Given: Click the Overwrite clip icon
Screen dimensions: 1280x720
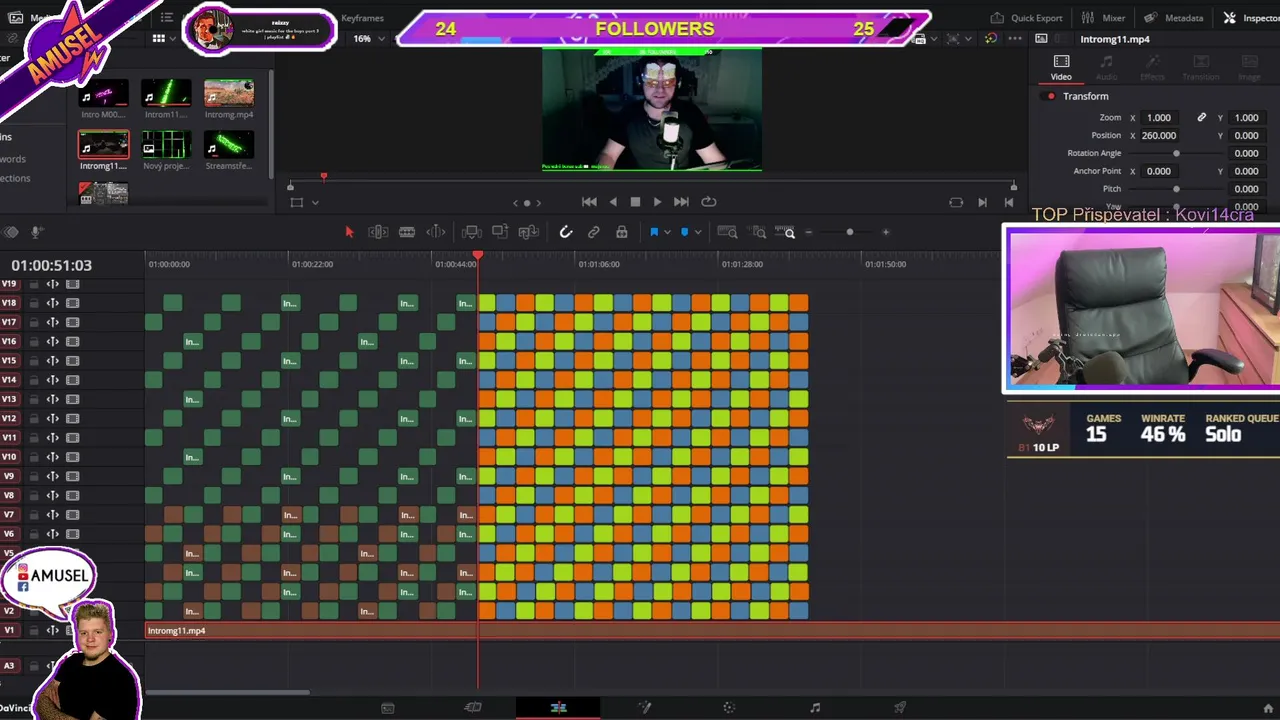Looking at the screenshot, I should coord(500,232).
